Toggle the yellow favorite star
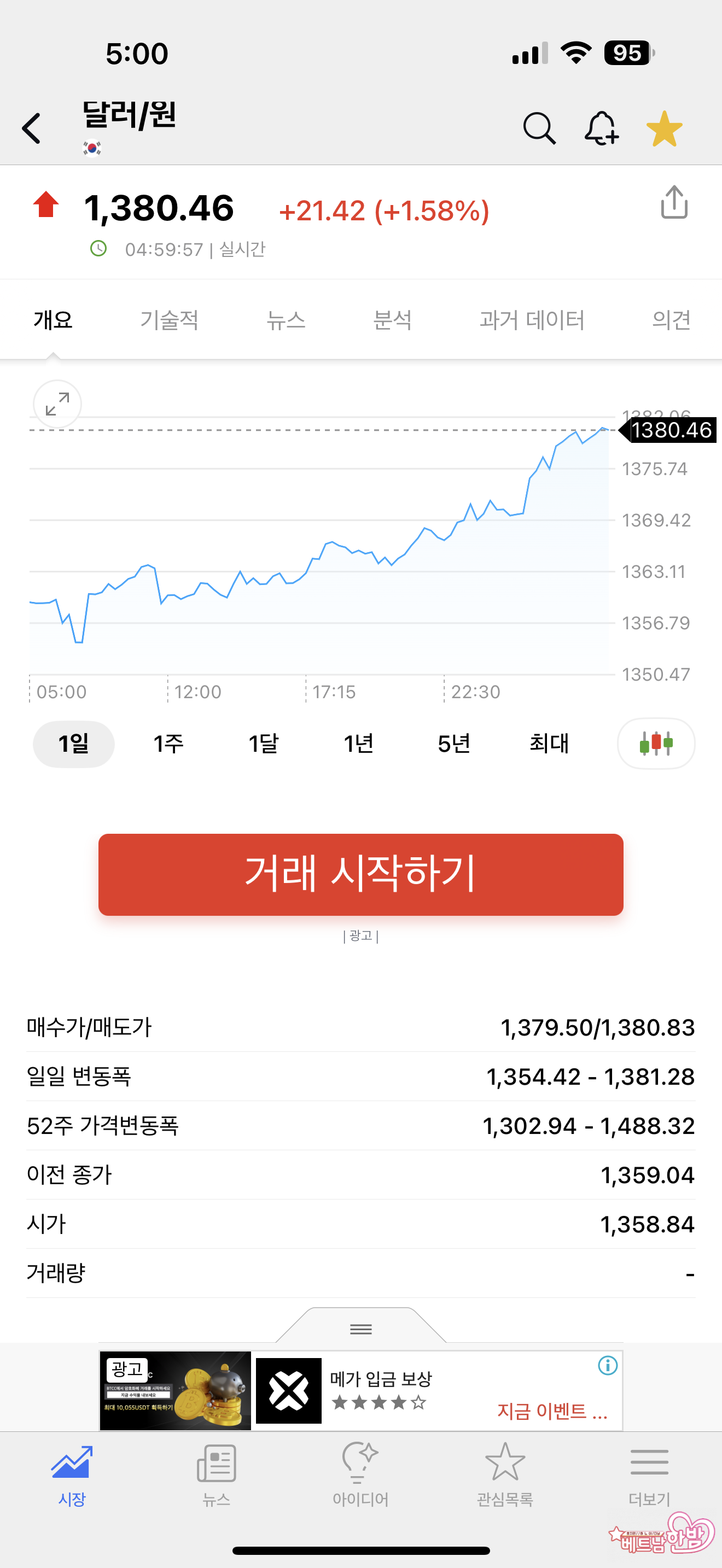This screenshot has width=722, height=1568. (664, 128)
